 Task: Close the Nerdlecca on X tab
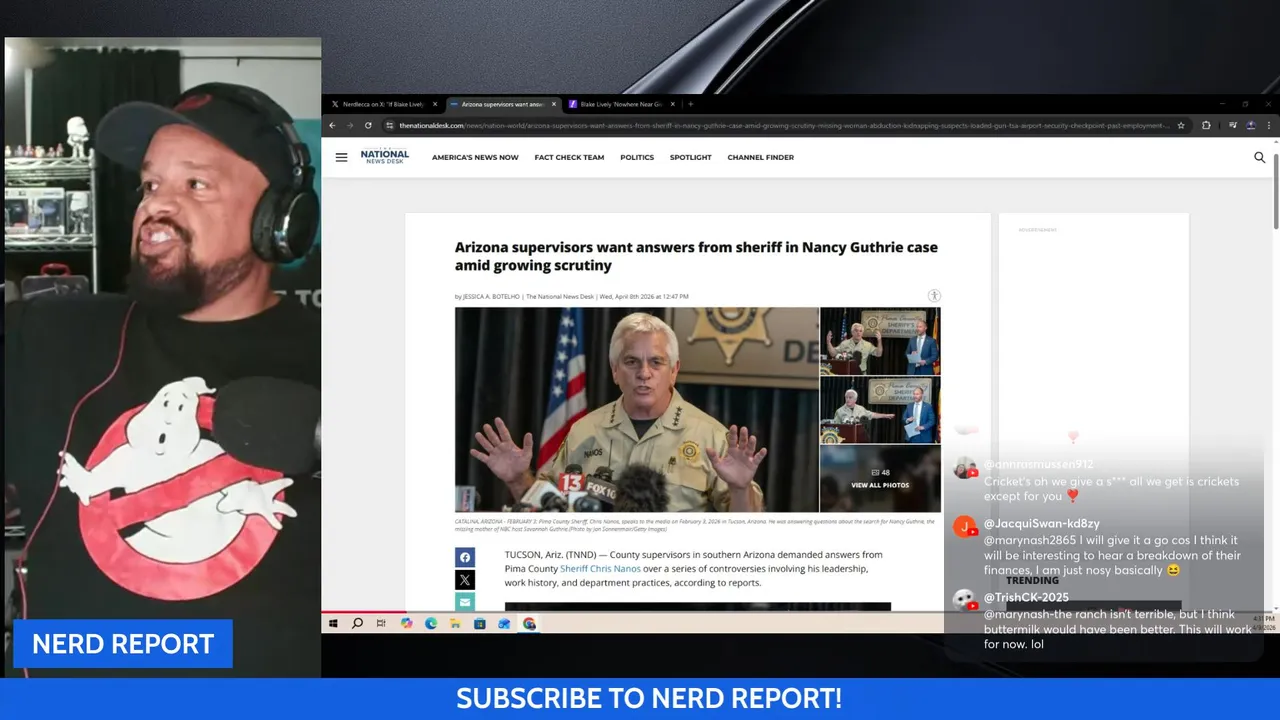(435, 104)
